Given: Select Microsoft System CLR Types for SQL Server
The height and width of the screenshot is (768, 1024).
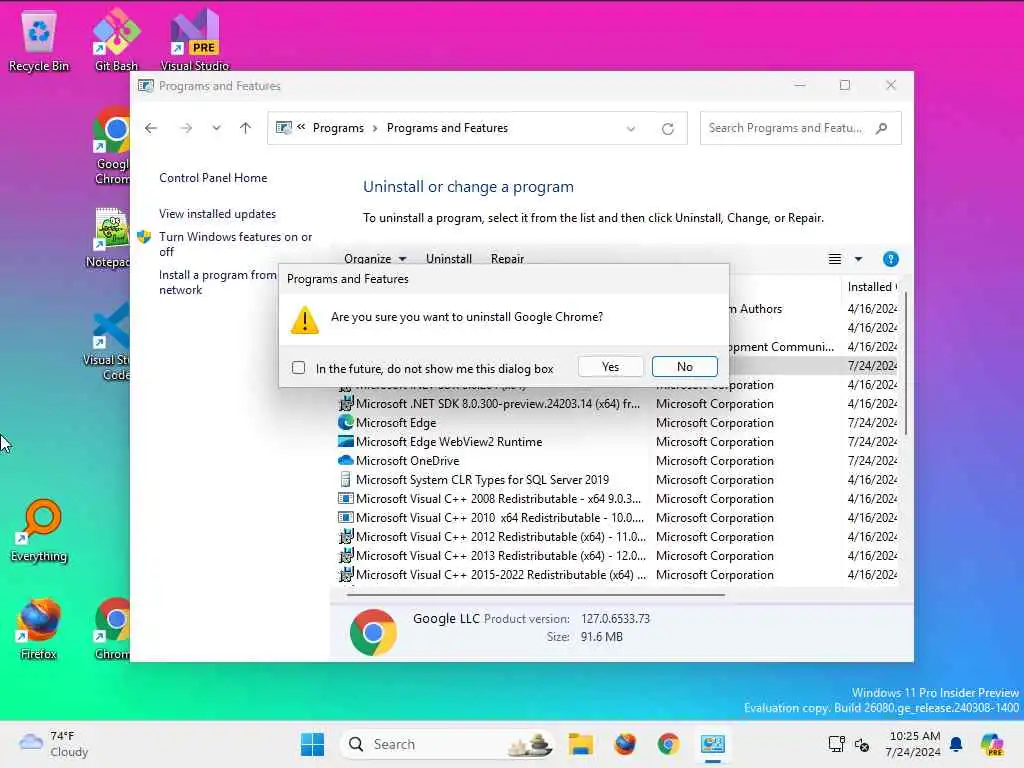Looking at the screenshot, I should 617,479.
